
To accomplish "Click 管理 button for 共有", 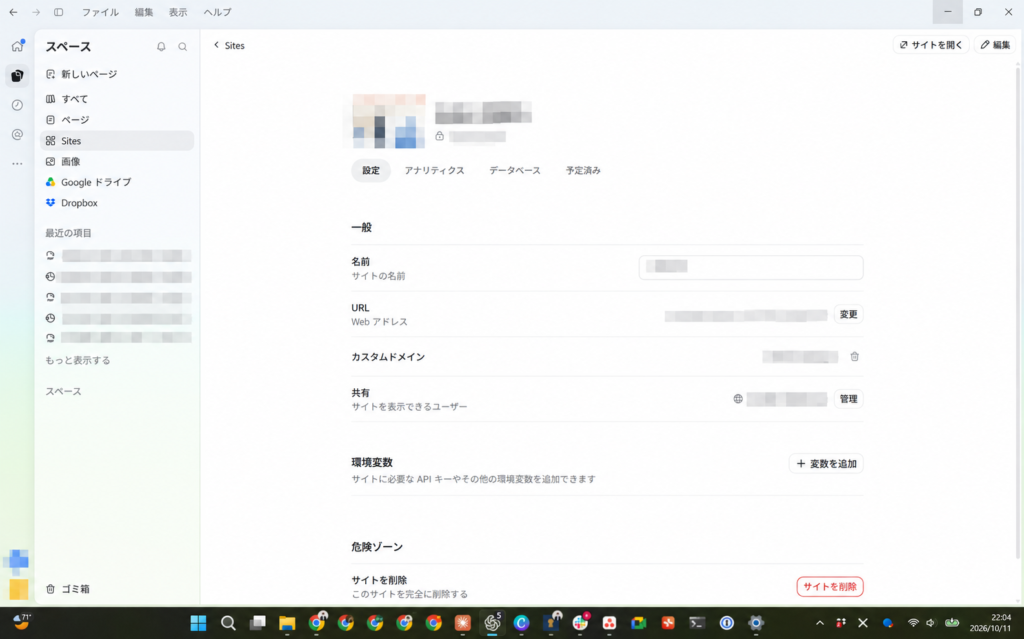I will pos(848,399).
